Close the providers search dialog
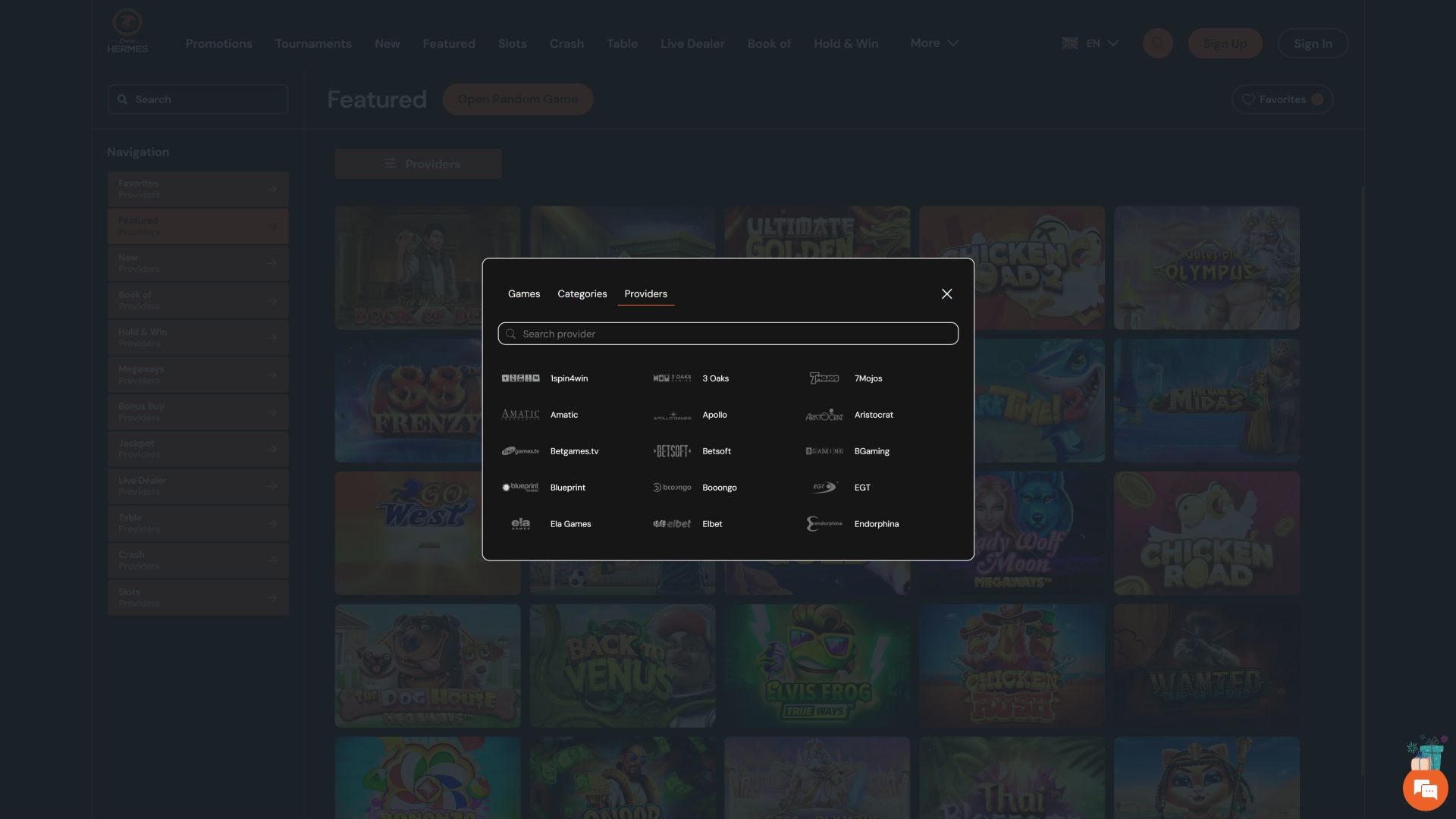The image size is (1456, 819). pyautogui.click(x=946, y=294)
